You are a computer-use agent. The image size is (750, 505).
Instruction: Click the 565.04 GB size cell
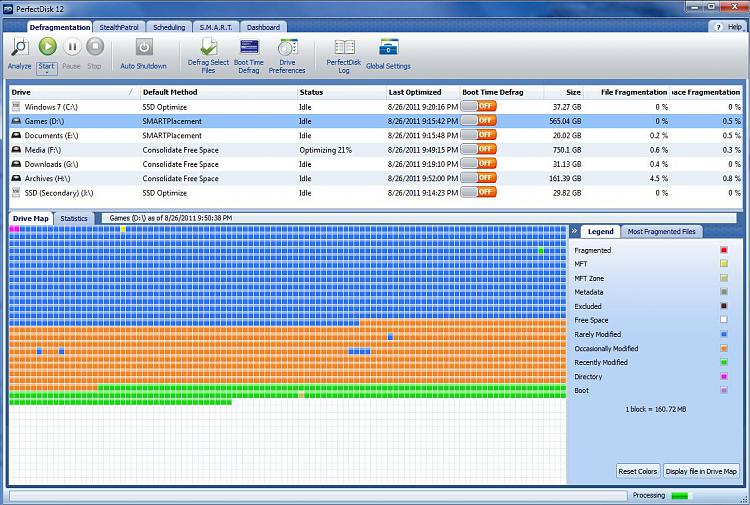565,121
